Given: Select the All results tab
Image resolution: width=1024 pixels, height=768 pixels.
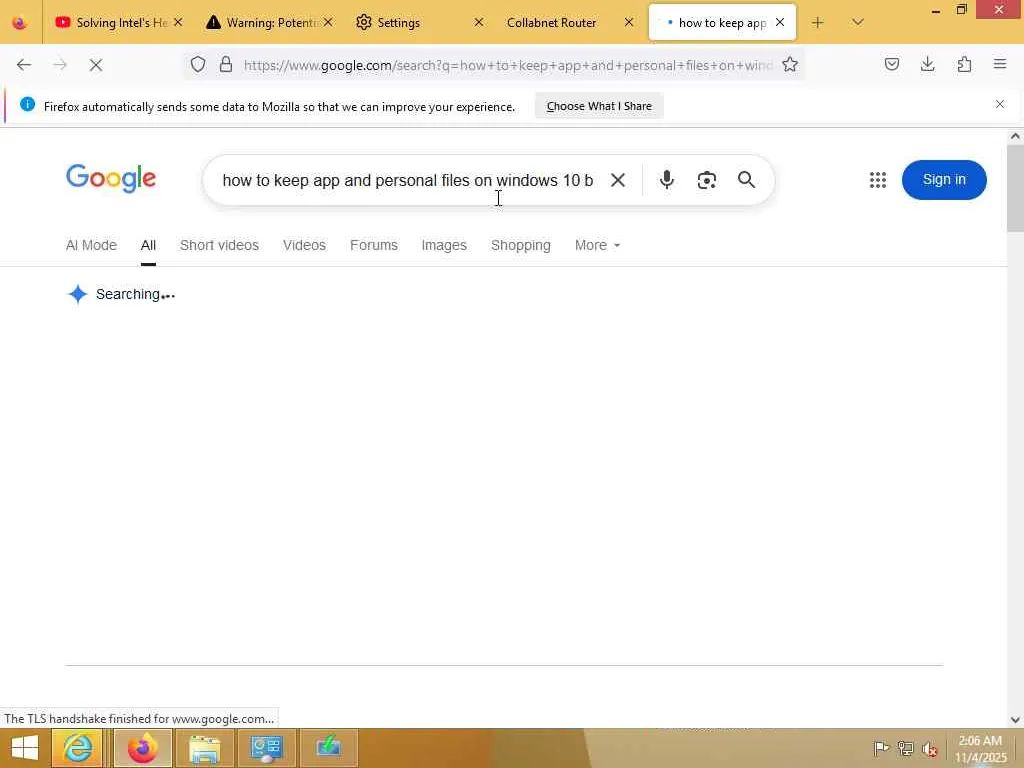Looking at the screenshot, I should (148, 245).
